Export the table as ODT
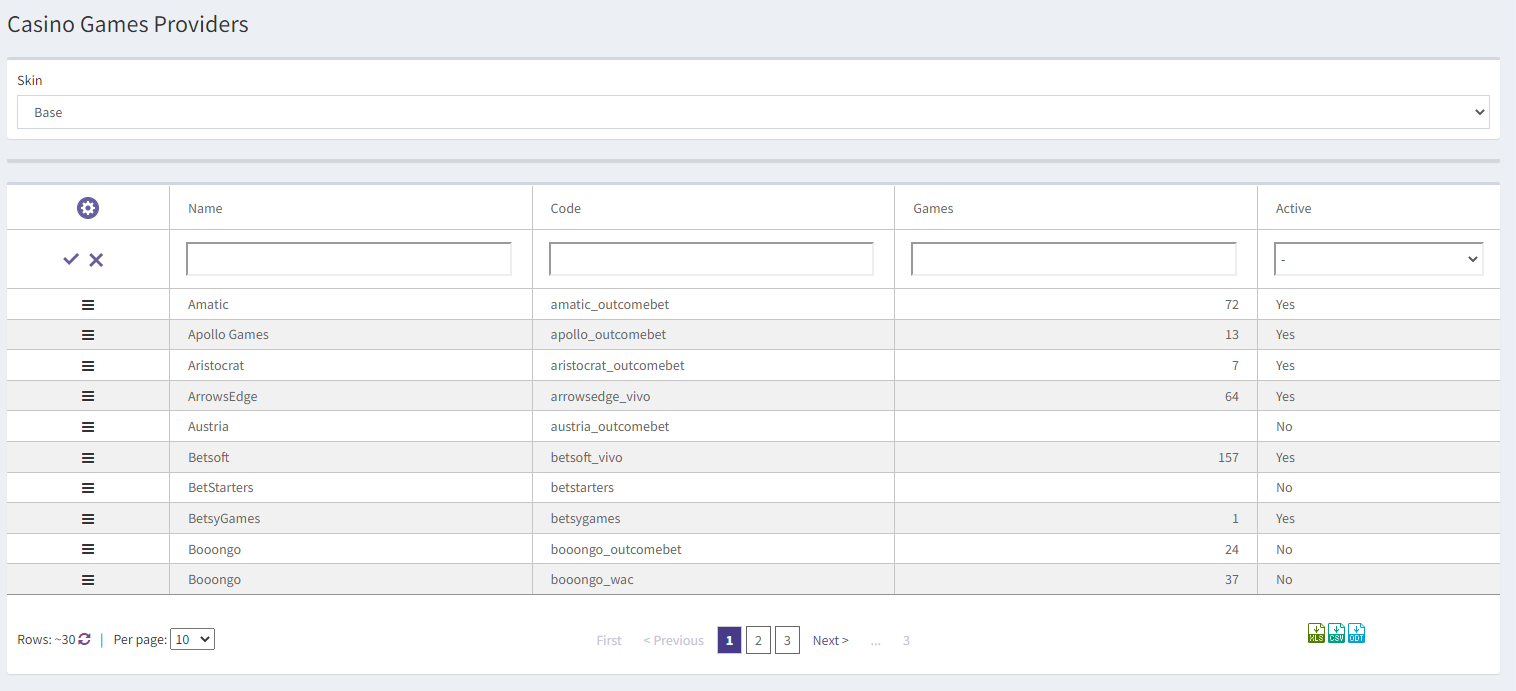This screenshot has height=691, width=1516. pos(1356,633)
